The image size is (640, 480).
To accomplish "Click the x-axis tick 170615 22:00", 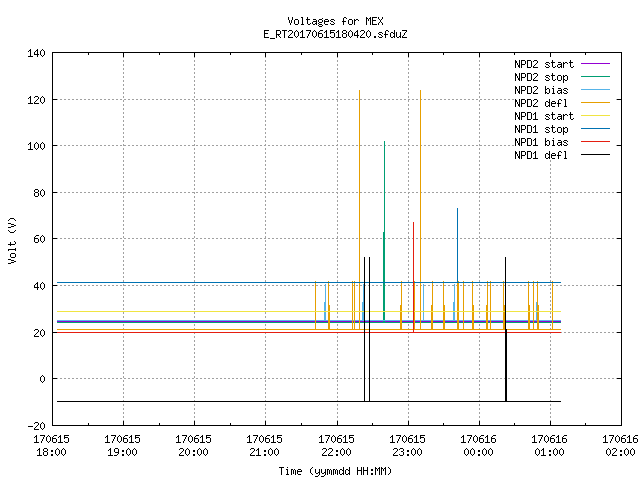I will click(336, 446).
